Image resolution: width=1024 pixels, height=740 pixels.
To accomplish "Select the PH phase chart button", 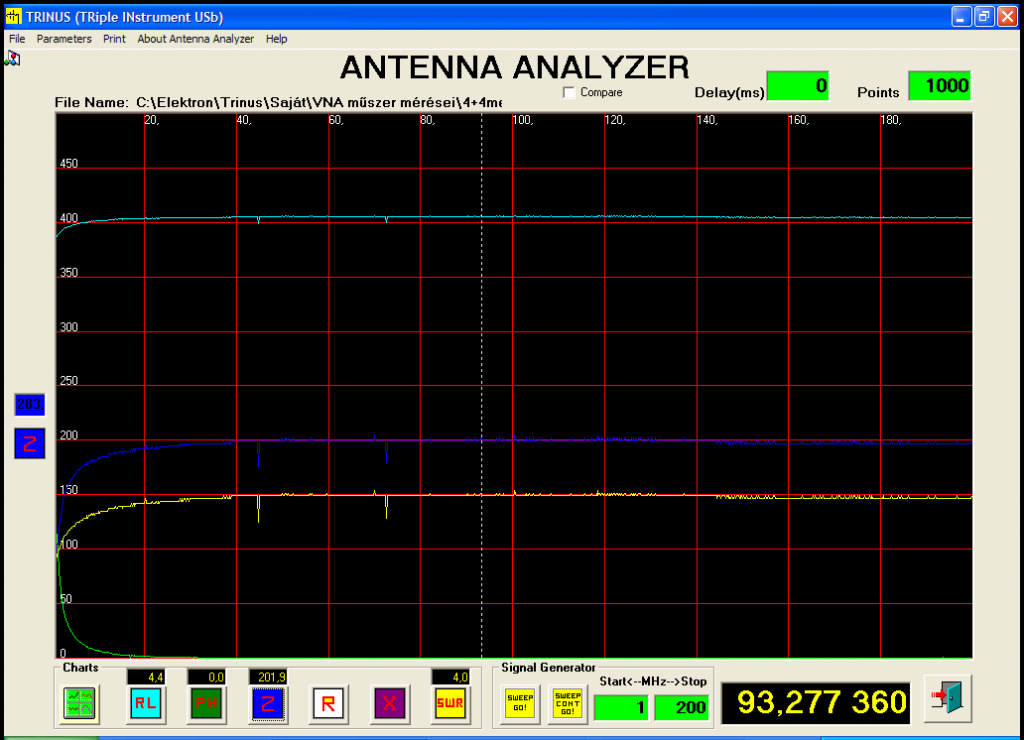I will click(x=206, y=703).
